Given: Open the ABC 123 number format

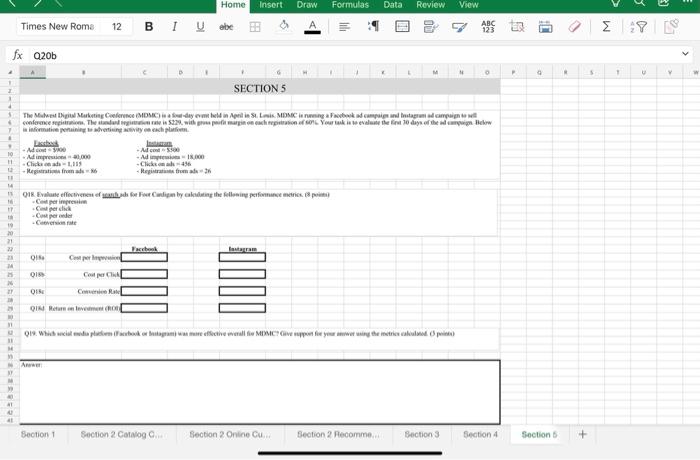Looking at the screenshot, I should point(488,26).
